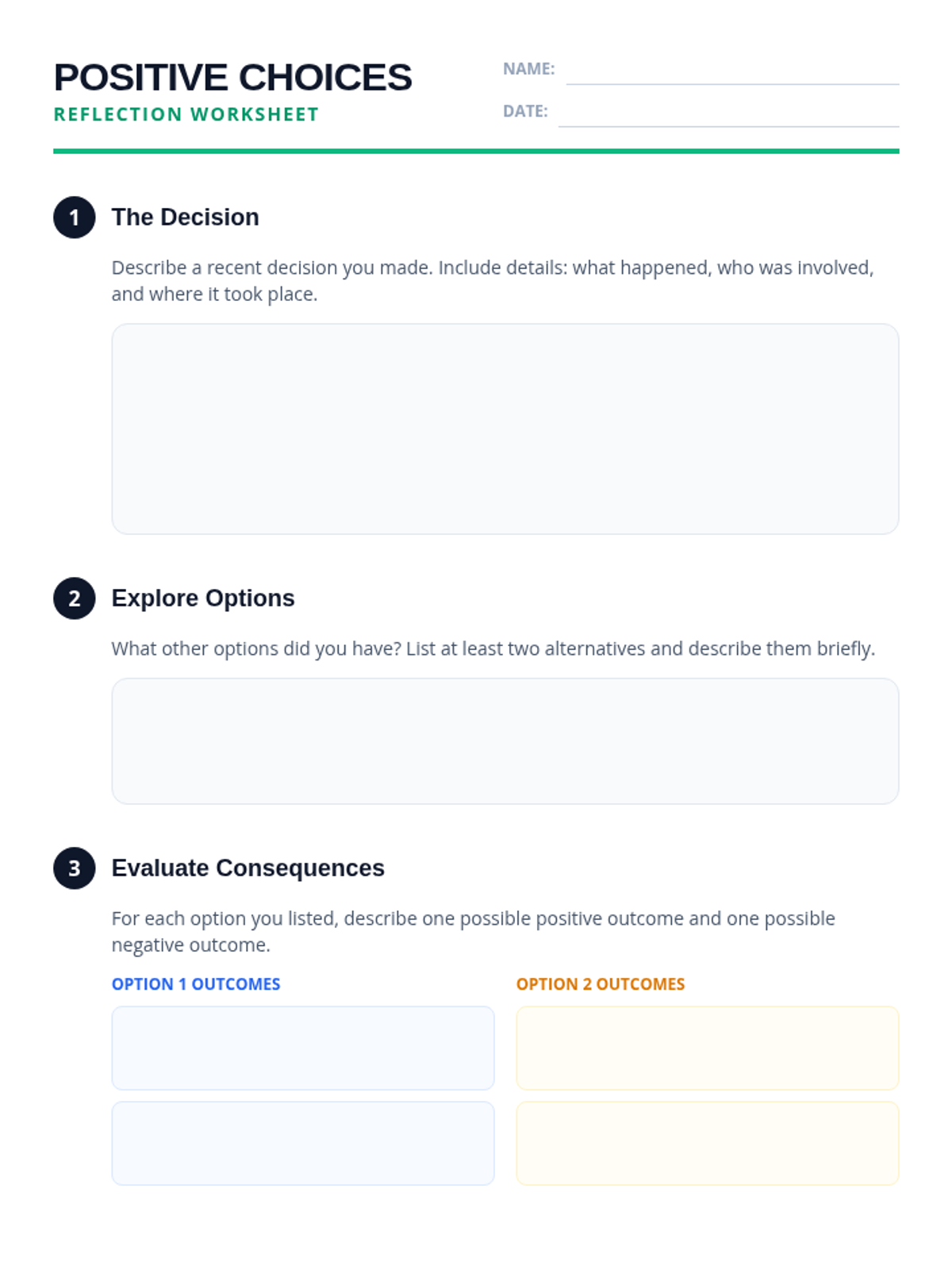Click the Option 2 Outcomes label
The width and height of the screenshot is (952, 1270).
click(x=601, y=984)
